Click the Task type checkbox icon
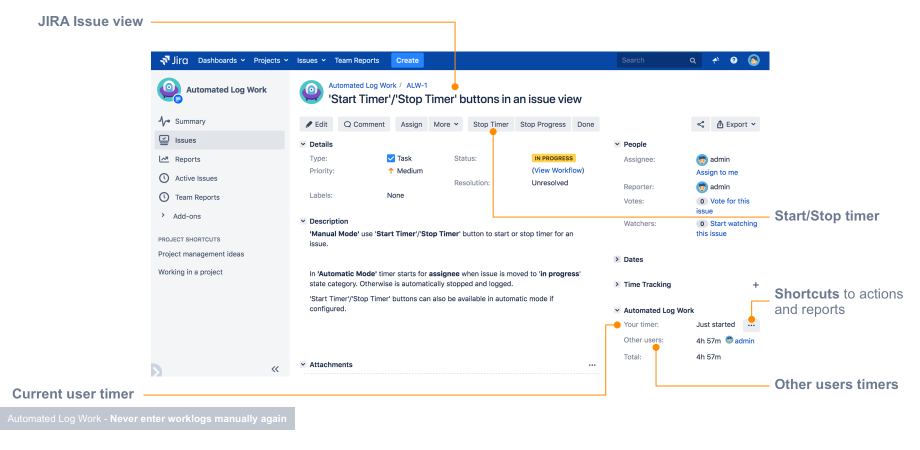The height and width of the screenshot is (450, 920). [391, 158]
